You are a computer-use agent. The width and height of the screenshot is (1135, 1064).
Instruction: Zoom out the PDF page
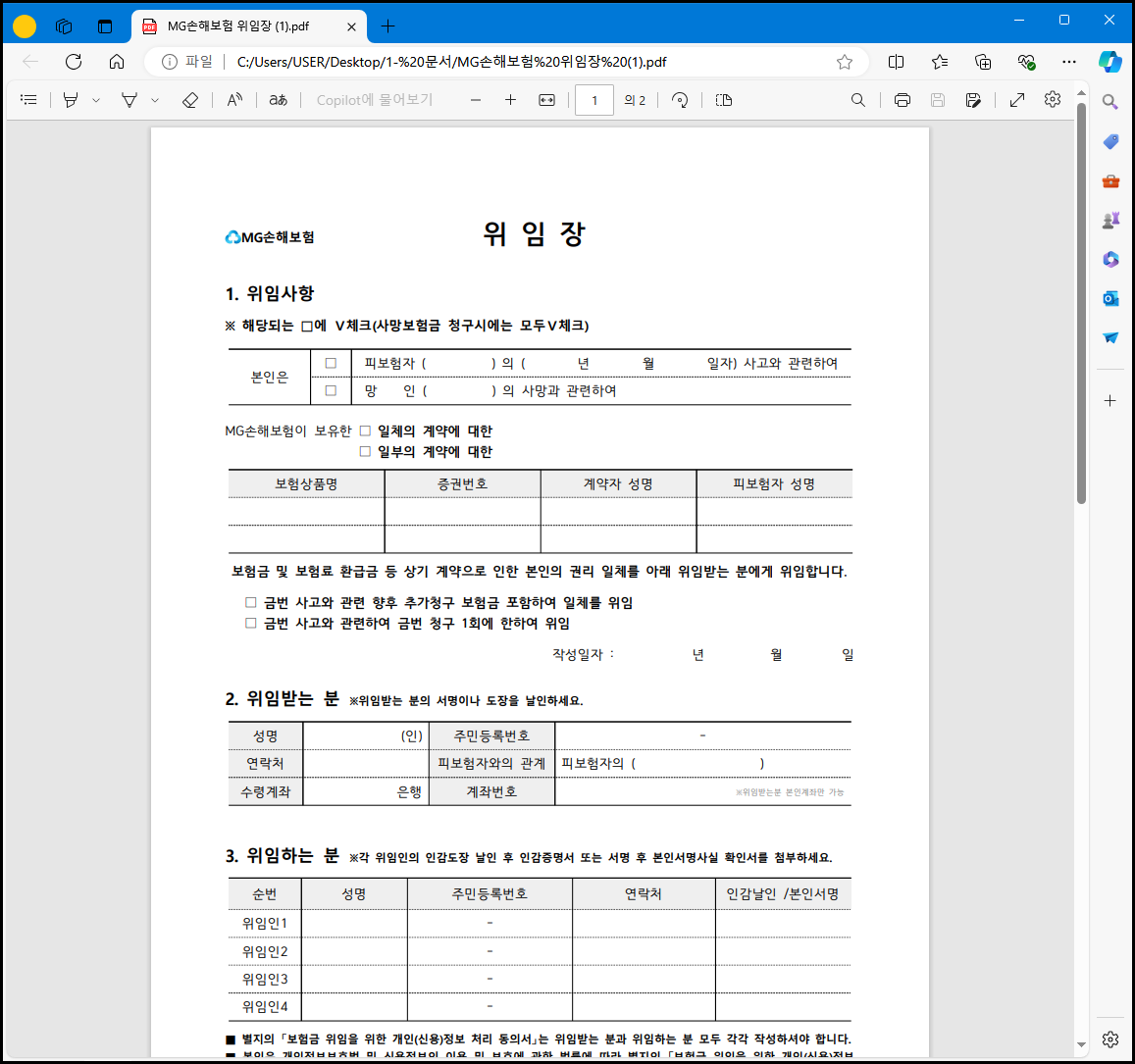(476, 100)
